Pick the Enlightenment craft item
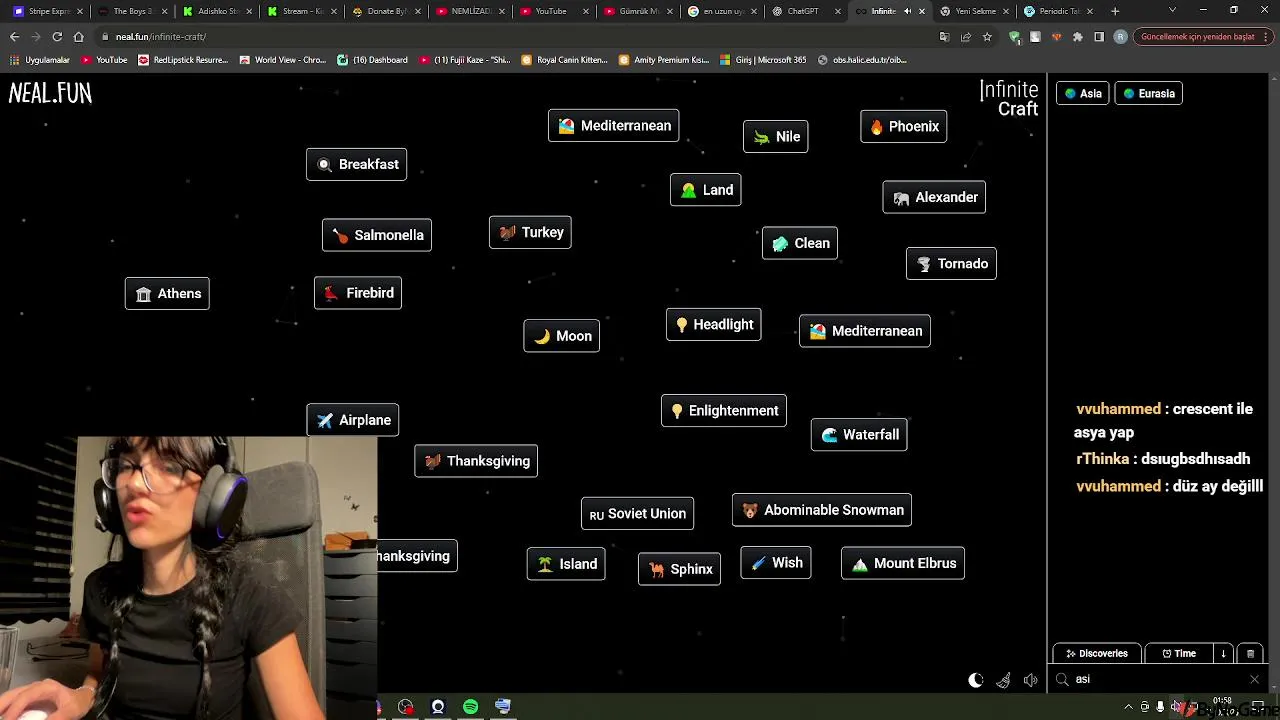Screen dimensions: 1280x720 (x=724, y=410)
